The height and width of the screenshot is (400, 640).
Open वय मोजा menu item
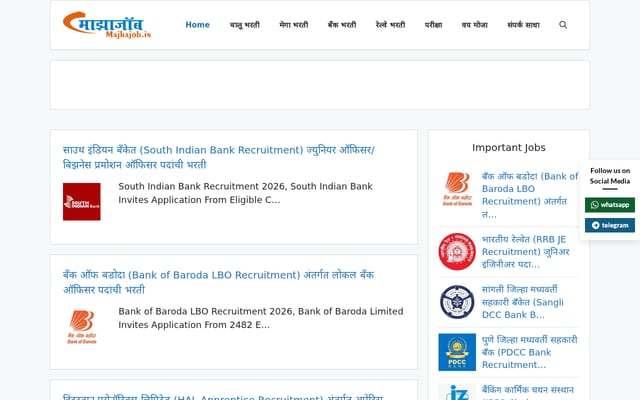475,25
